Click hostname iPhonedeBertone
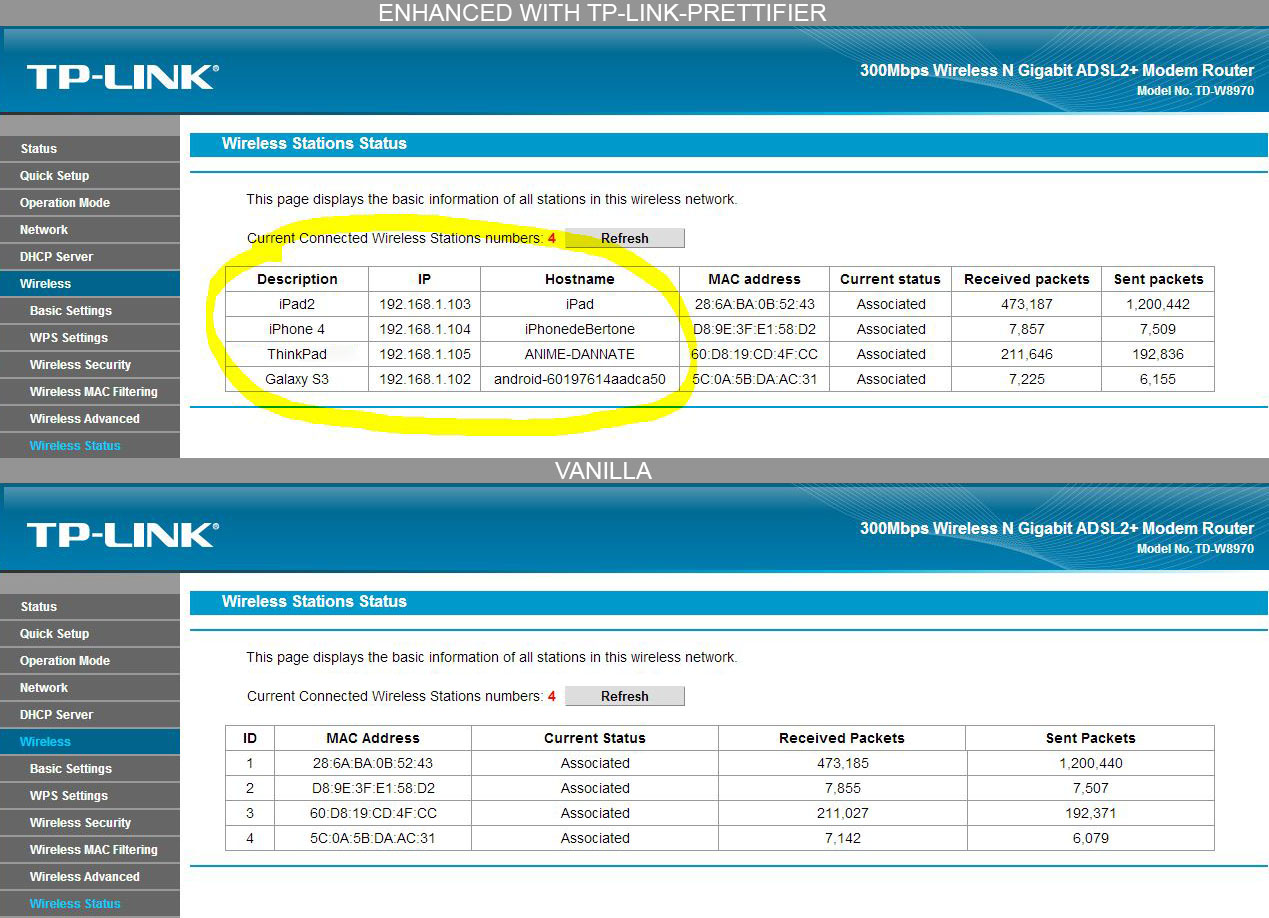 (580, 329)
